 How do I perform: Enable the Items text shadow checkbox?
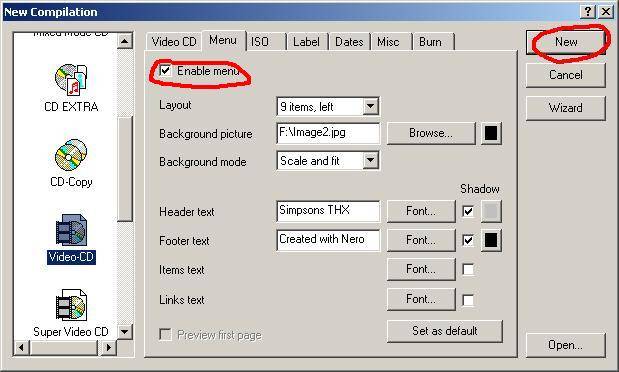468,269
